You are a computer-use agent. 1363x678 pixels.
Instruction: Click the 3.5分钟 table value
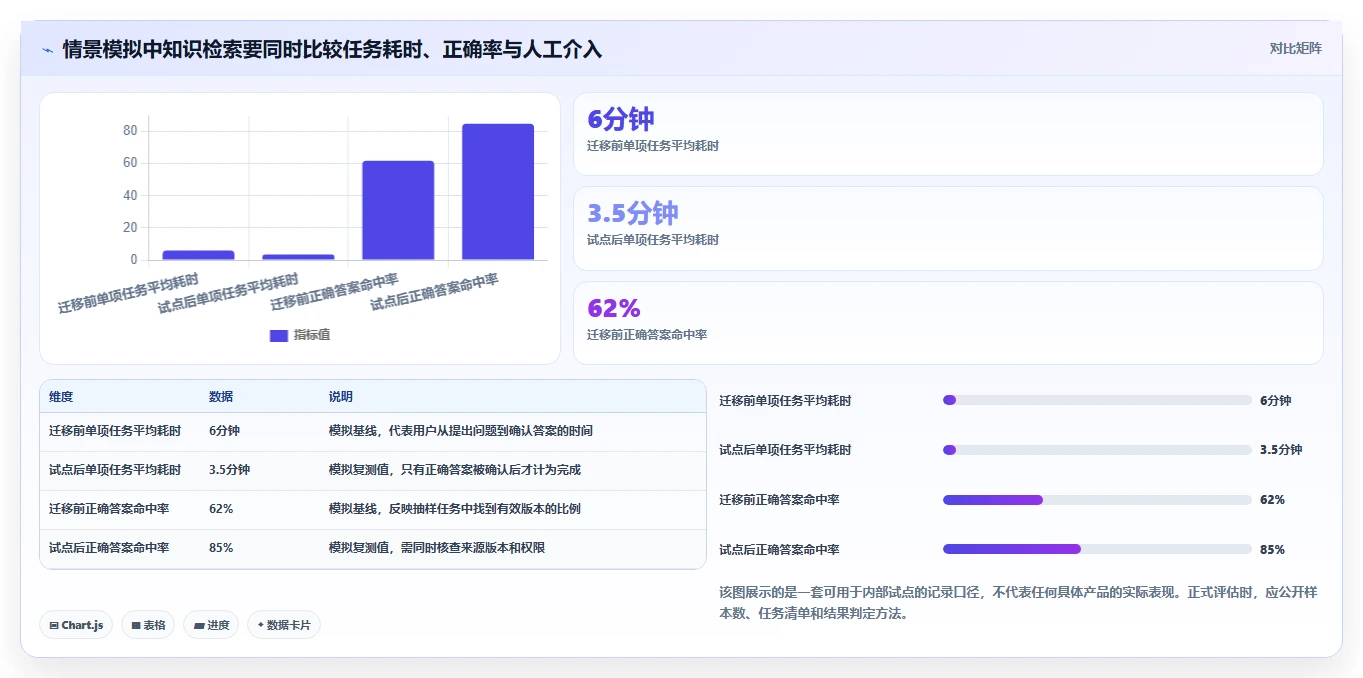pos(229,470)
